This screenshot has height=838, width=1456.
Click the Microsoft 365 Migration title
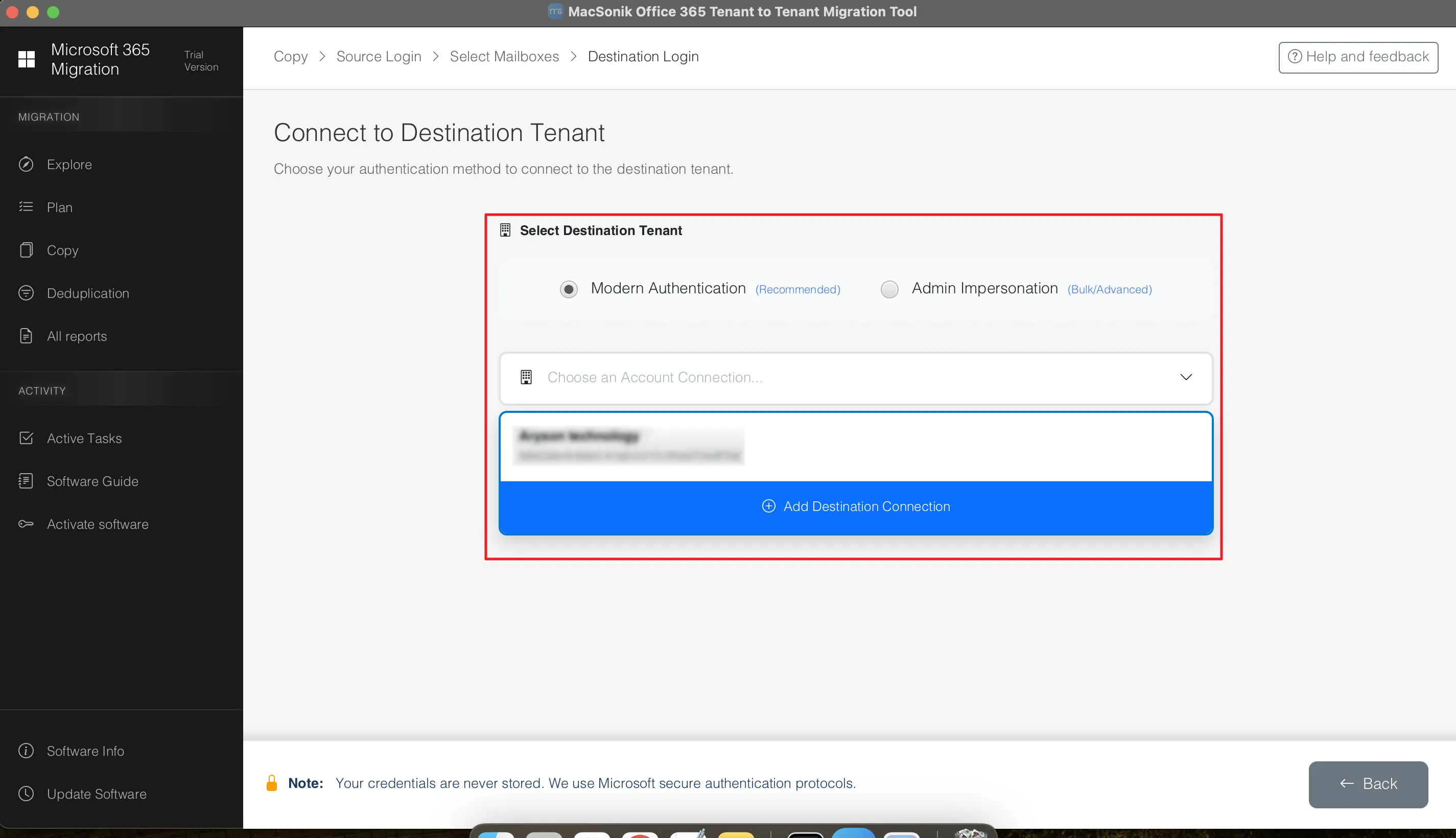point(100,59)
